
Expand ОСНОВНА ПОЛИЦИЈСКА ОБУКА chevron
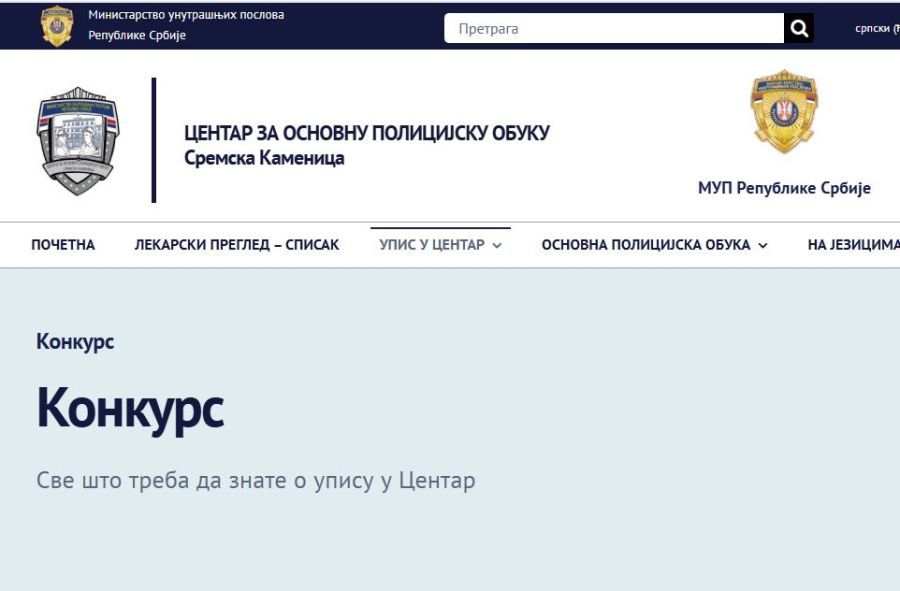pyautogui.click(x=763, y=246)
